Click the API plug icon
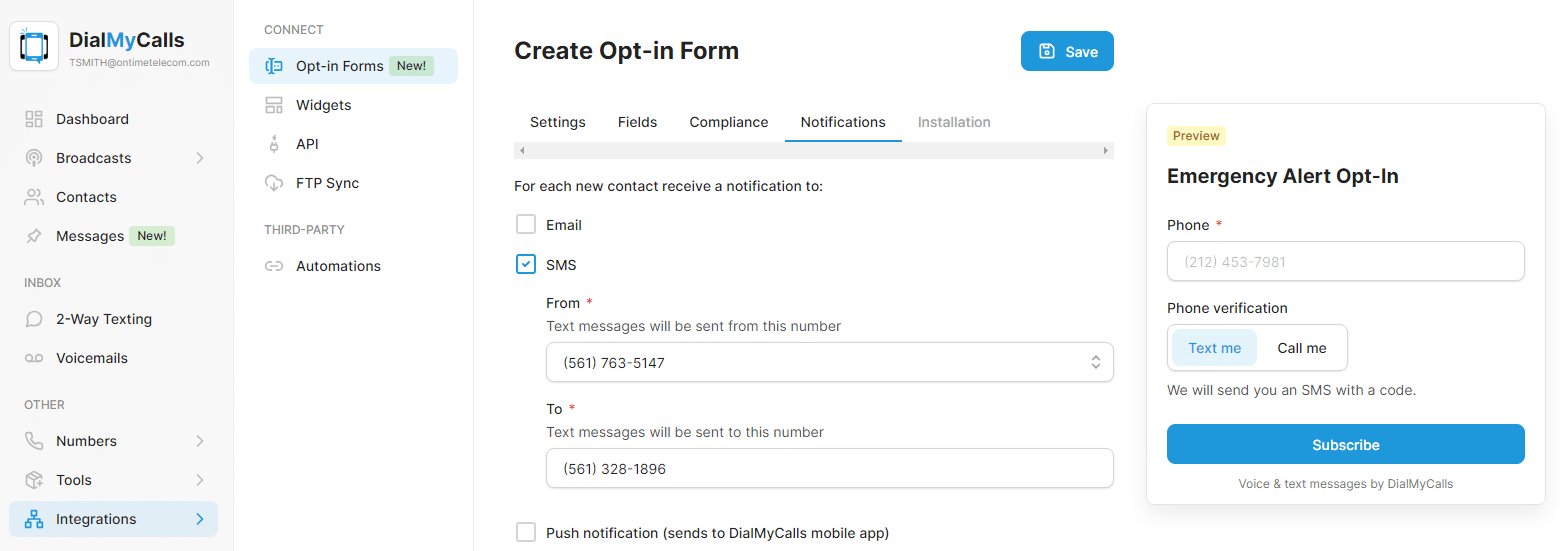 (x=273, y=144)
